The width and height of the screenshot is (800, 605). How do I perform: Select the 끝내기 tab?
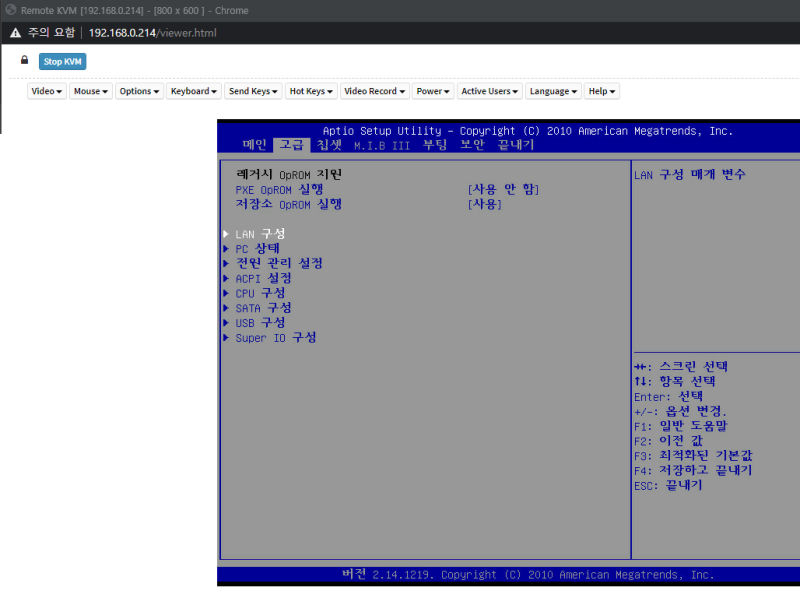click(x=514, y=143)
